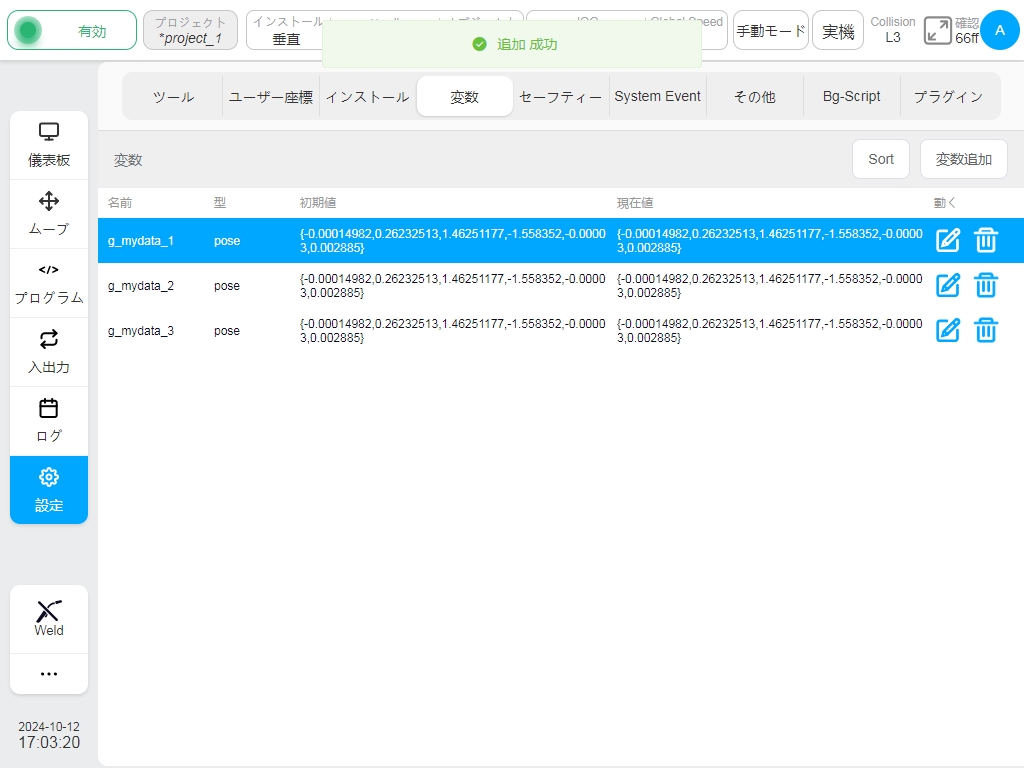Click the pose type of g_mydata_2
This screenshot has width=1024, height=768.
coord(227,286)
